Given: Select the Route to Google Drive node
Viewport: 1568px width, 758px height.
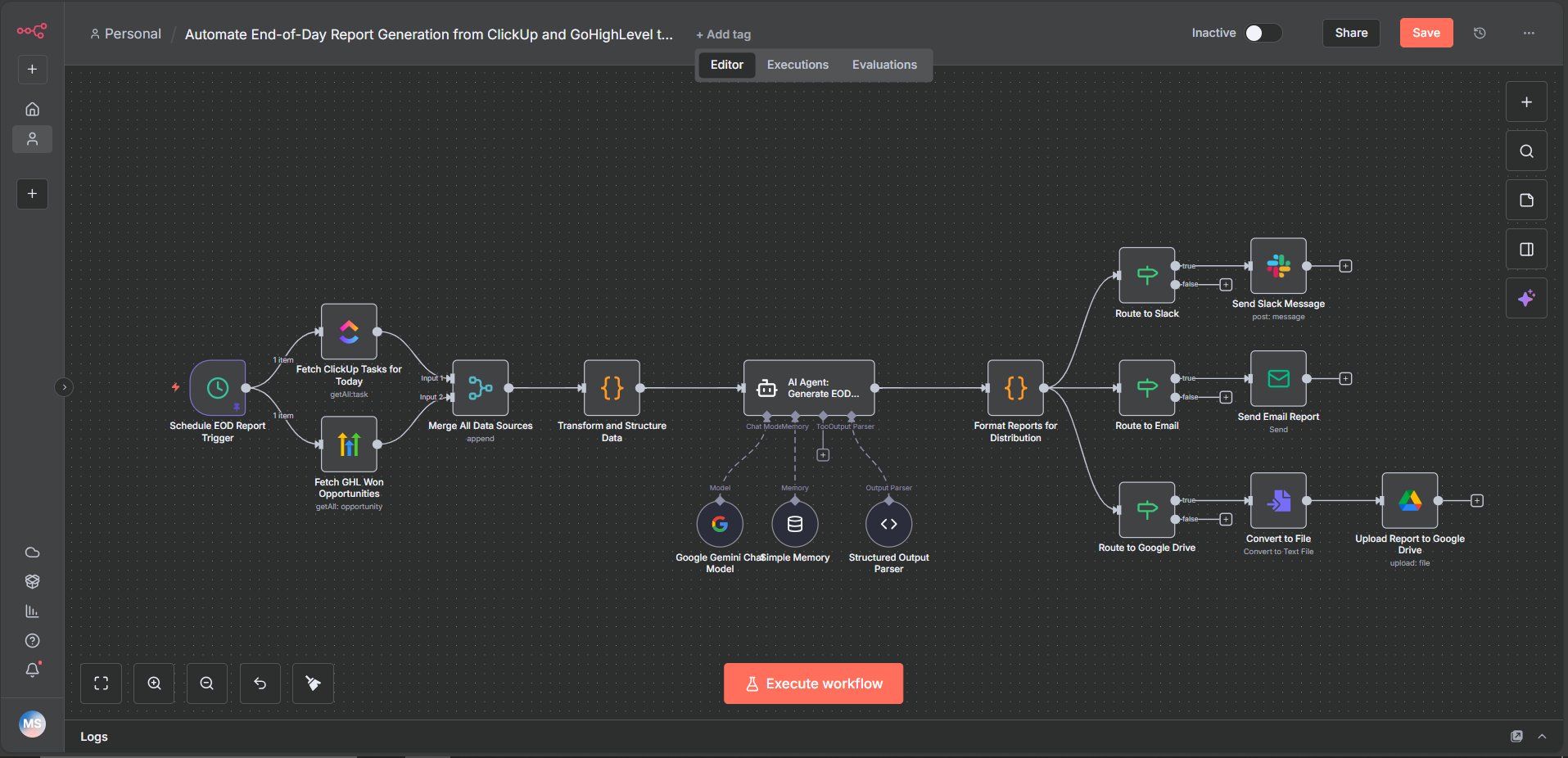Looking at the screenshot, I should (x=1147, y=510).
